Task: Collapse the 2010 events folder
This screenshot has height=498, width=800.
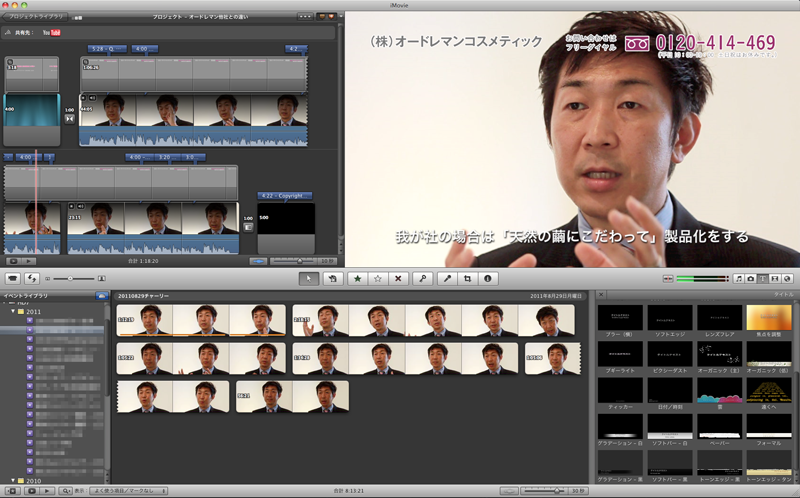Action: point(14,481)
